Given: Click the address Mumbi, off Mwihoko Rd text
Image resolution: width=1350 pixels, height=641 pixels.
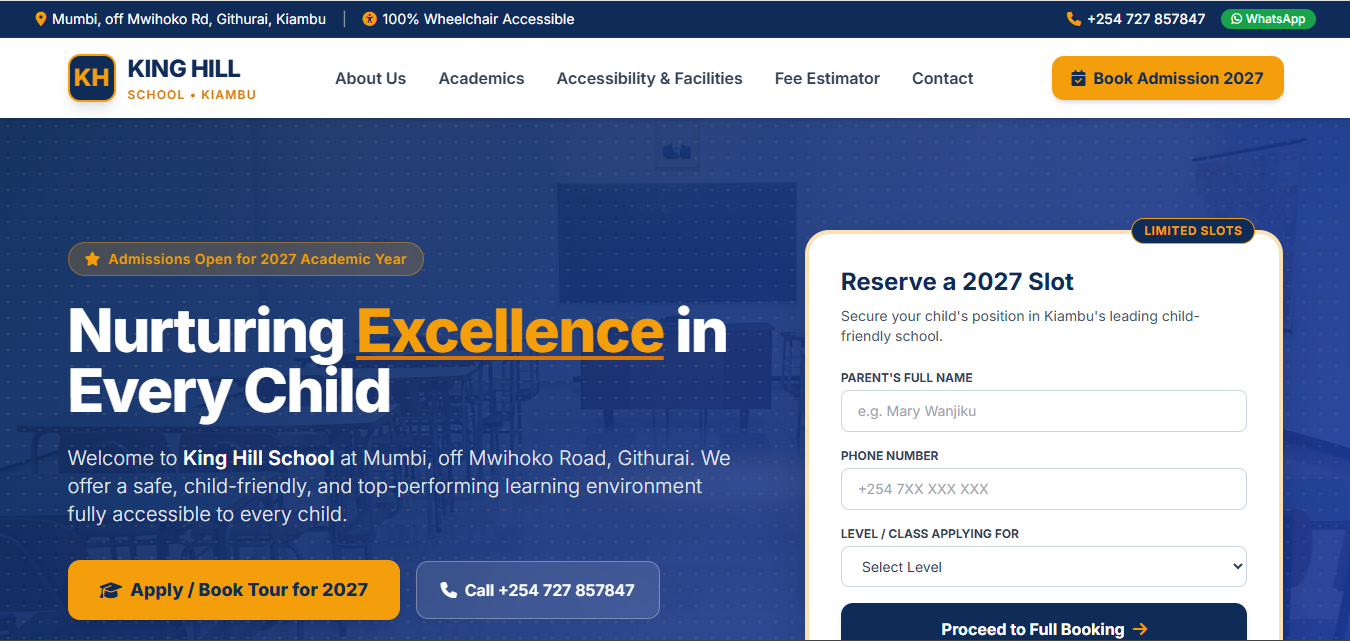Looking at the screenshot, I should [x=189, y=19].
